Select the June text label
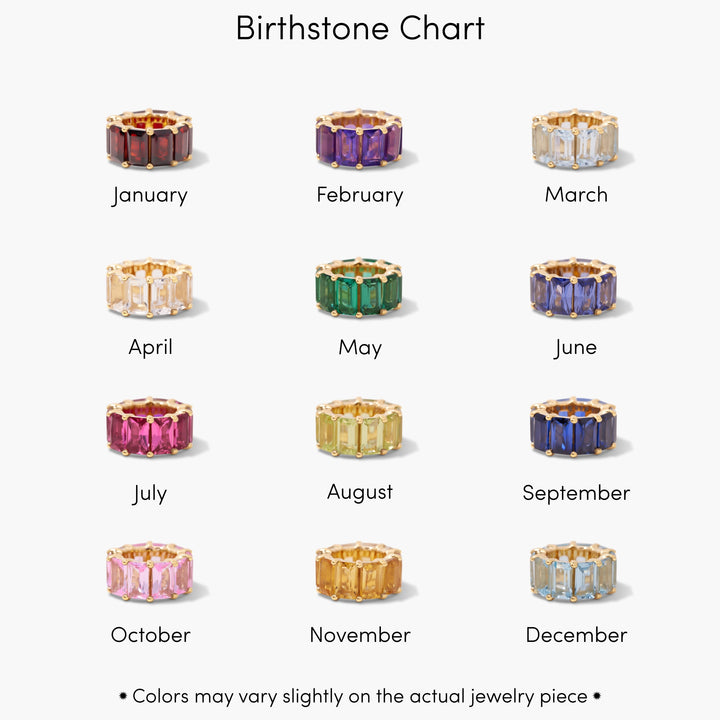 575,348
